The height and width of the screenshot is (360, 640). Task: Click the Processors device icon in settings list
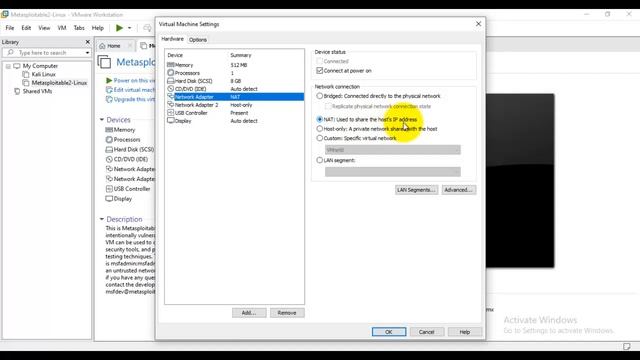click(171, 73)
